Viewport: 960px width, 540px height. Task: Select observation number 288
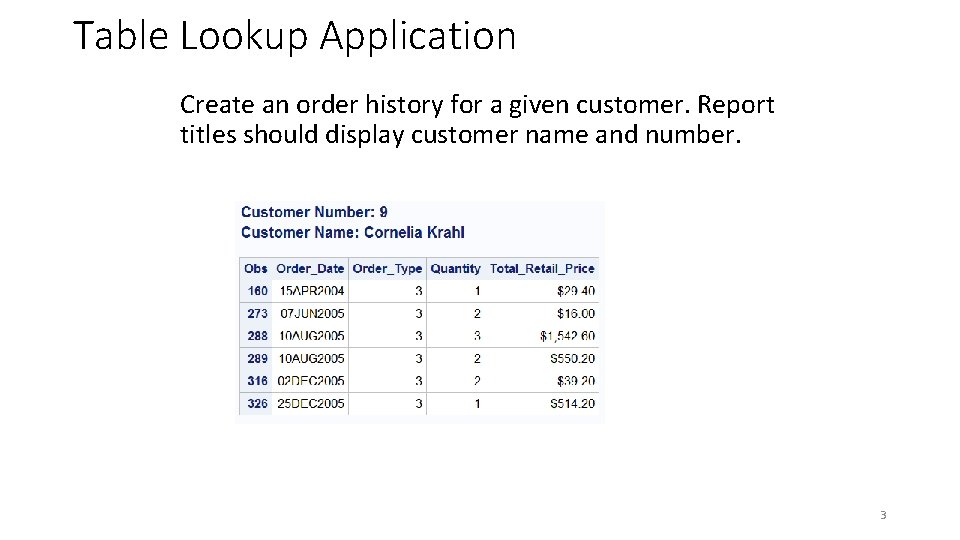tap(257, 336)
